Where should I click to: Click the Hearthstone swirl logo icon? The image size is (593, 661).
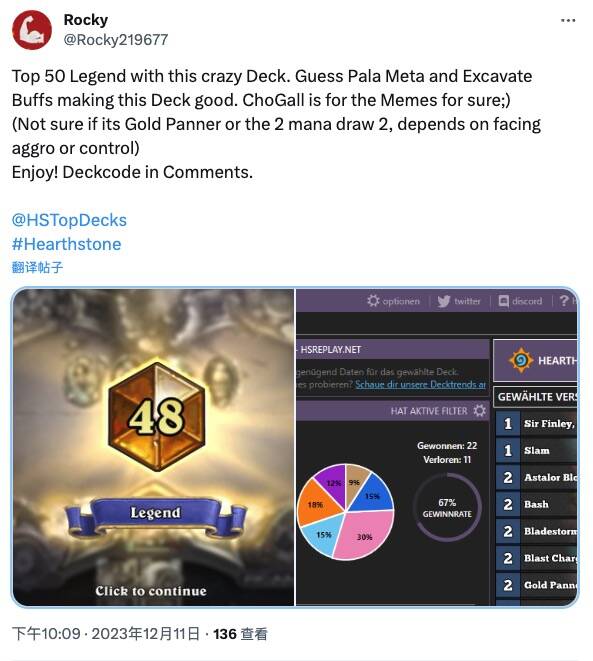(521, 360)
